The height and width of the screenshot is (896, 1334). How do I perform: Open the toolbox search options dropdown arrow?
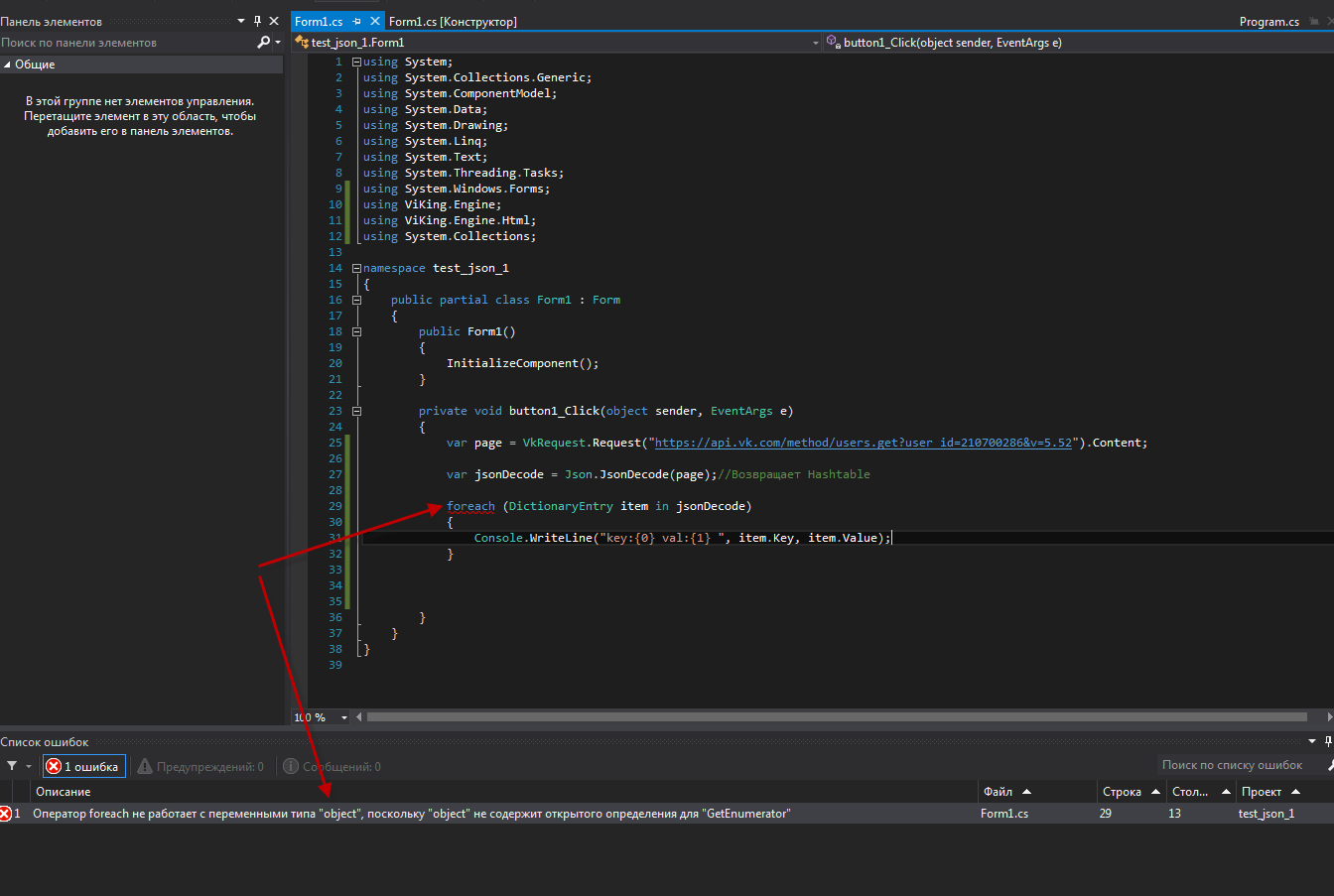tap(277, 43)
